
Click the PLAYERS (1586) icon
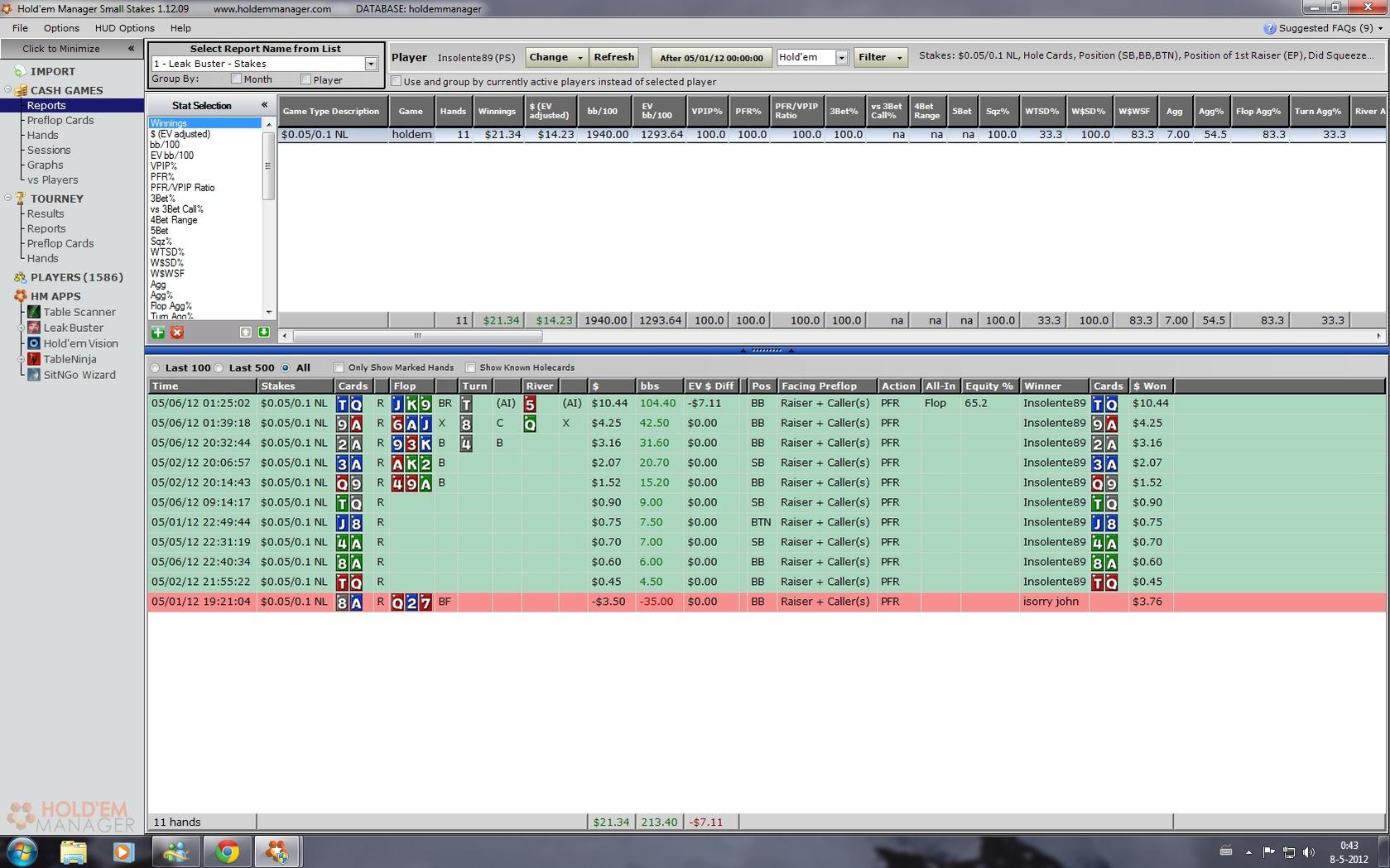click(20, 277)
